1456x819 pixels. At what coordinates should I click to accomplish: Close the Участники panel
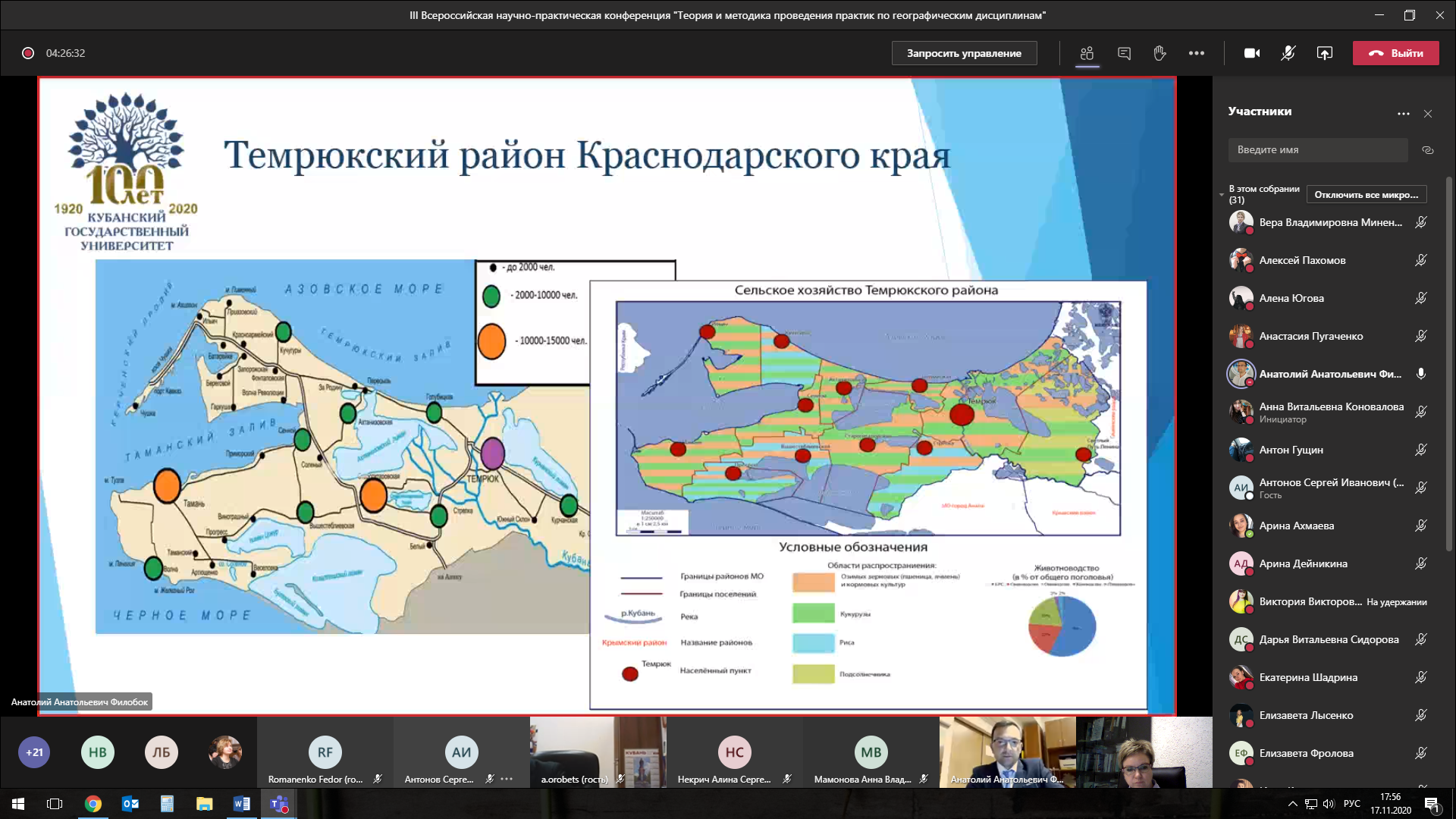pyautogui.click(x=1428, y=114)
